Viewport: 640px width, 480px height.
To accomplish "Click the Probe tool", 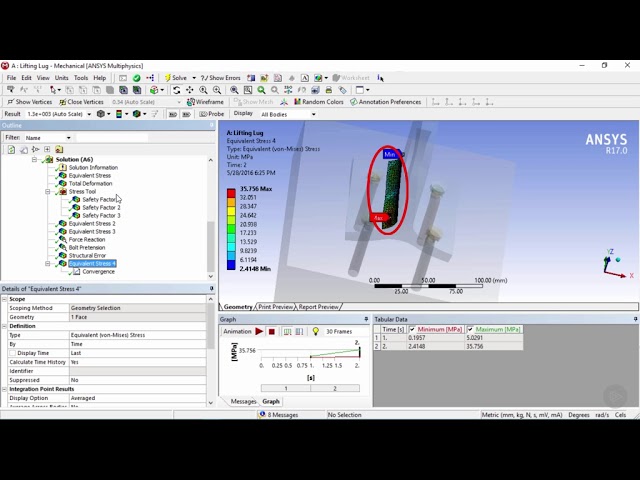I will [x=211, y=114].
